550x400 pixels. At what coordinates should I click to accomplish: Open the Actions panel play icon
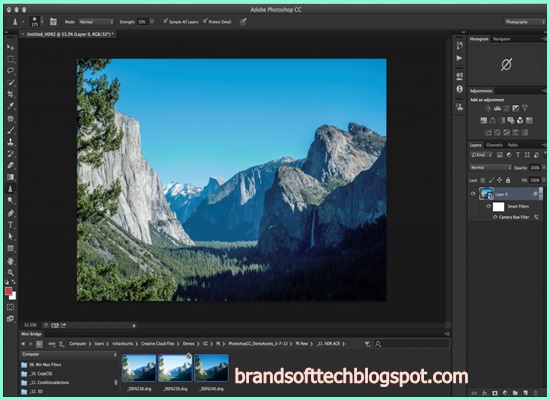(460, 58)
